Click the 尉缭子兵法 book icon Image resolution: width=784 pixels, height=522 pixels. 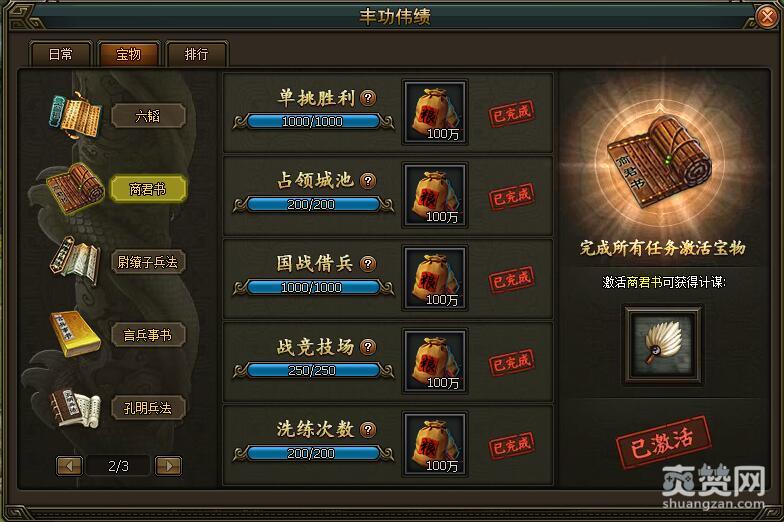coord(76,261)
